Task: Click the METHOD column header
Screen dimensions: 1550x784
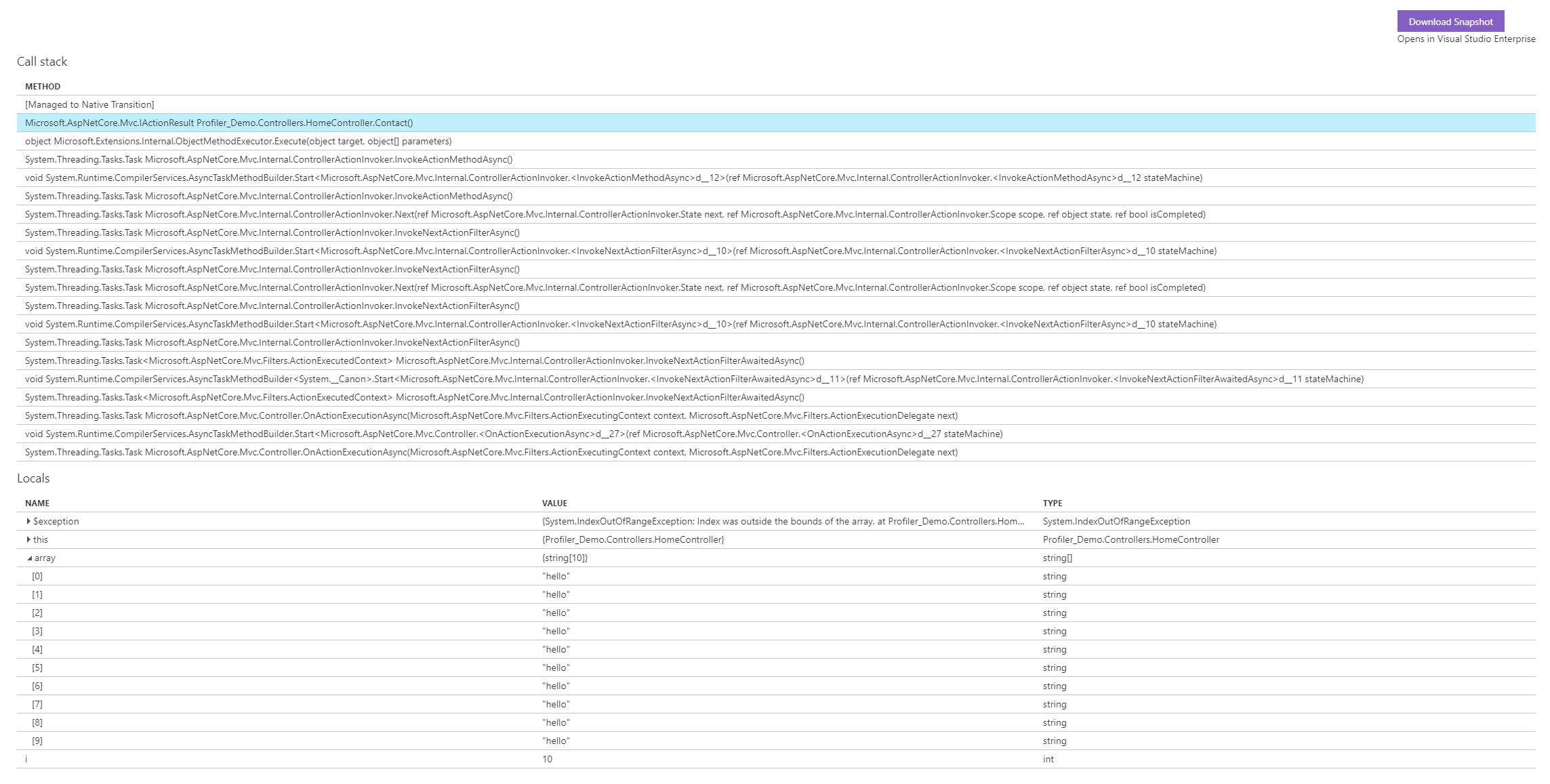Action: click(43, 86)
